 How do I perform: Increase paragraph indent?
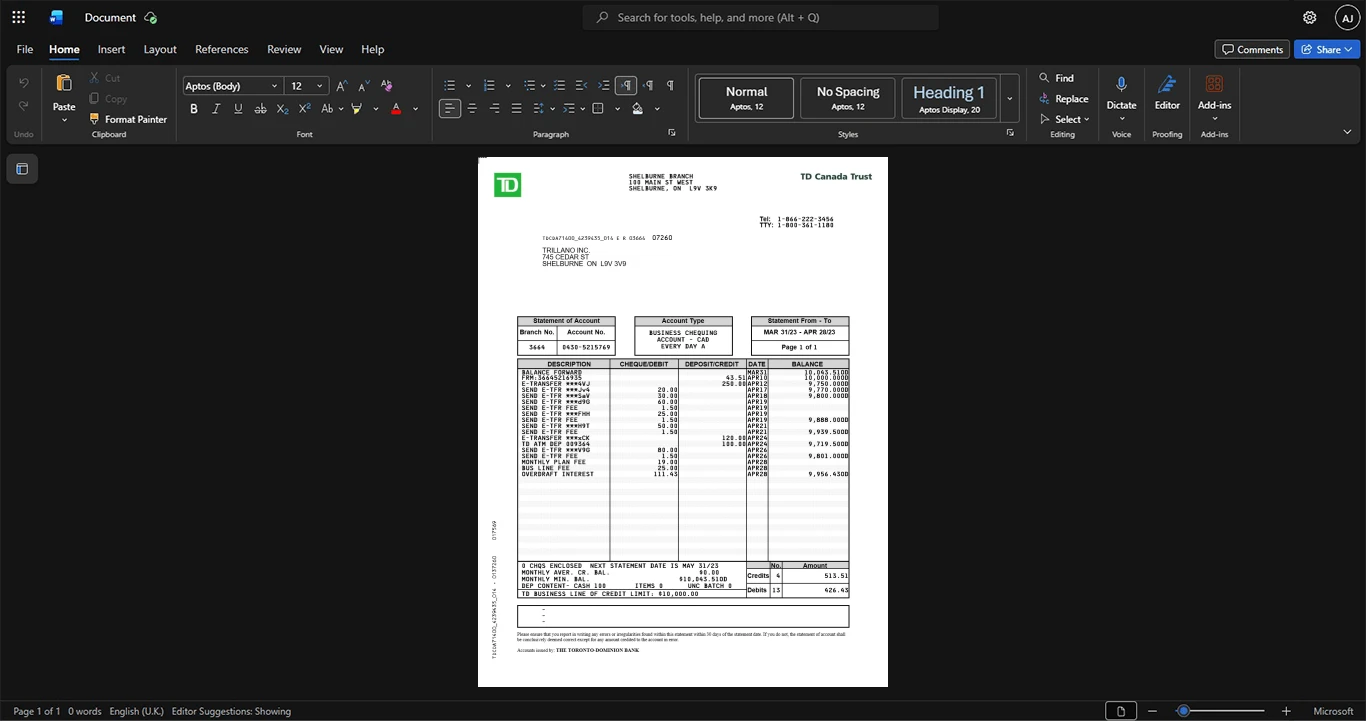(604, 86)
